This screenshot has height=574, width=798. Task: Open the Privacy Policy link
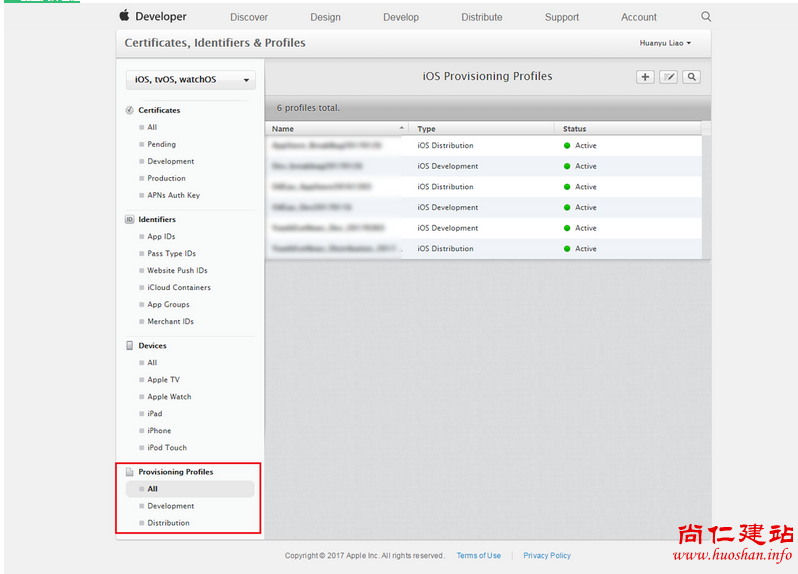tap(547, 556)
